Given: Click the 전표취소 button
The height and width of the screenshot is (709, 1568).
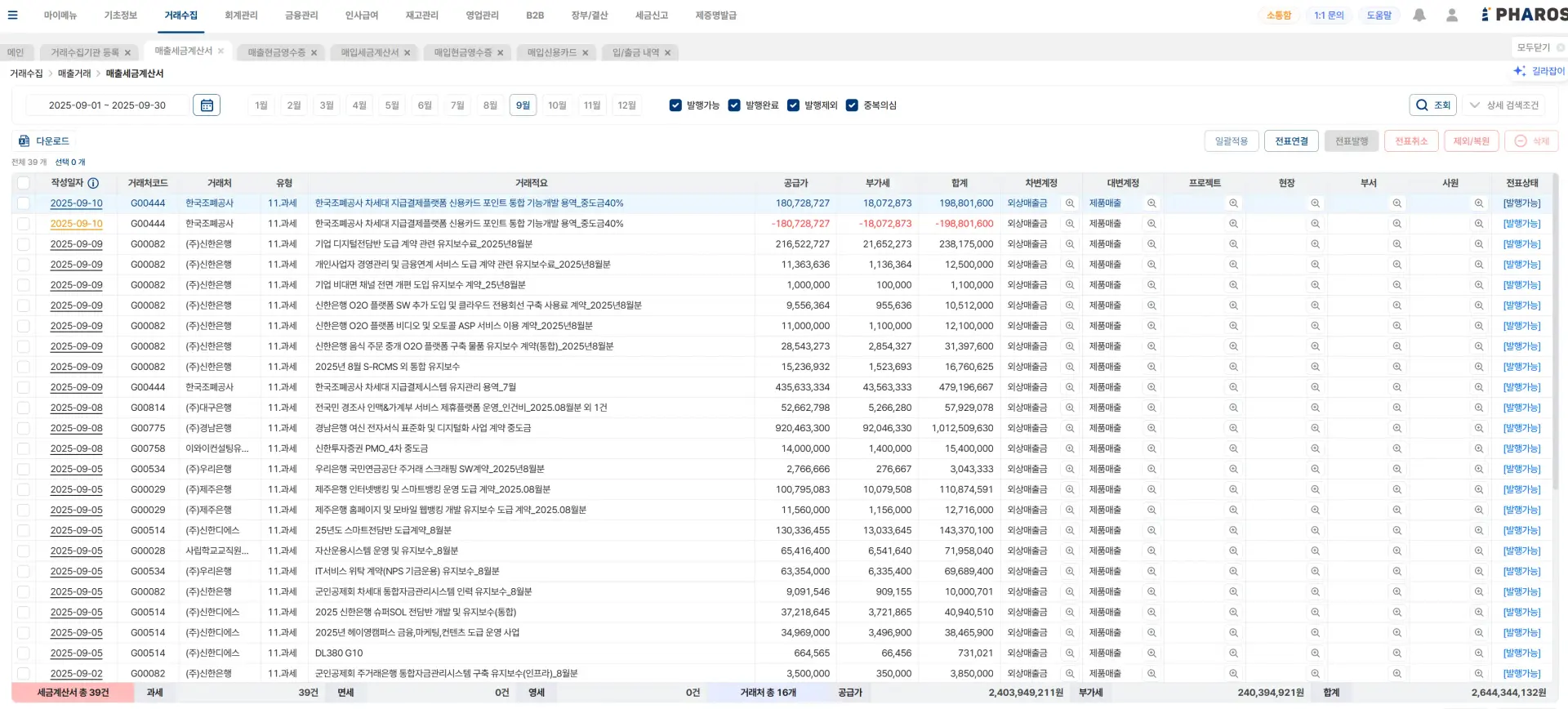Looking at the screenshot, I should tap(1411, 141).
